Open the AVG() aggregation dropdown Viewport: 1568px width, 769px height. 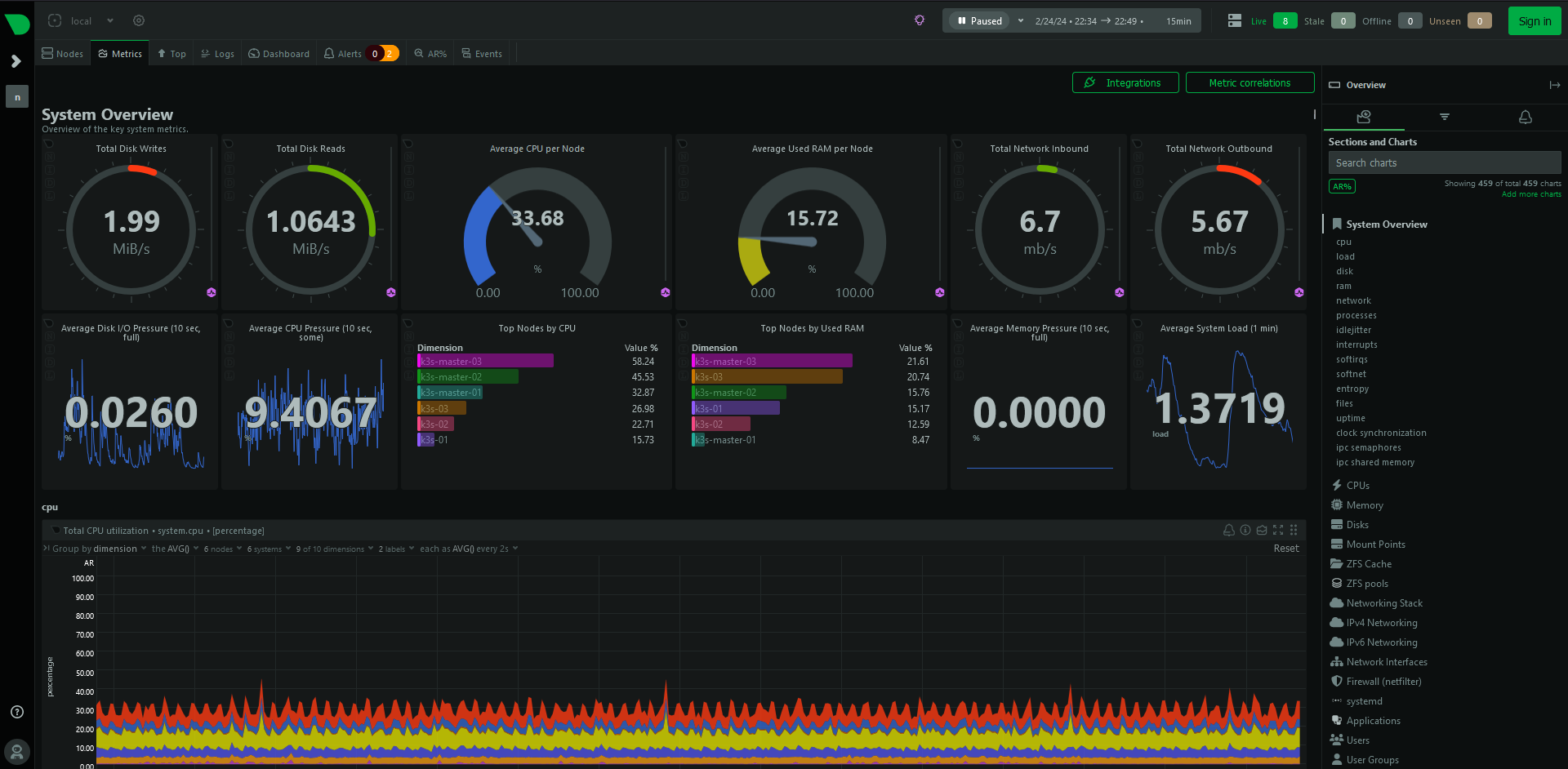(x=176, y=549)
